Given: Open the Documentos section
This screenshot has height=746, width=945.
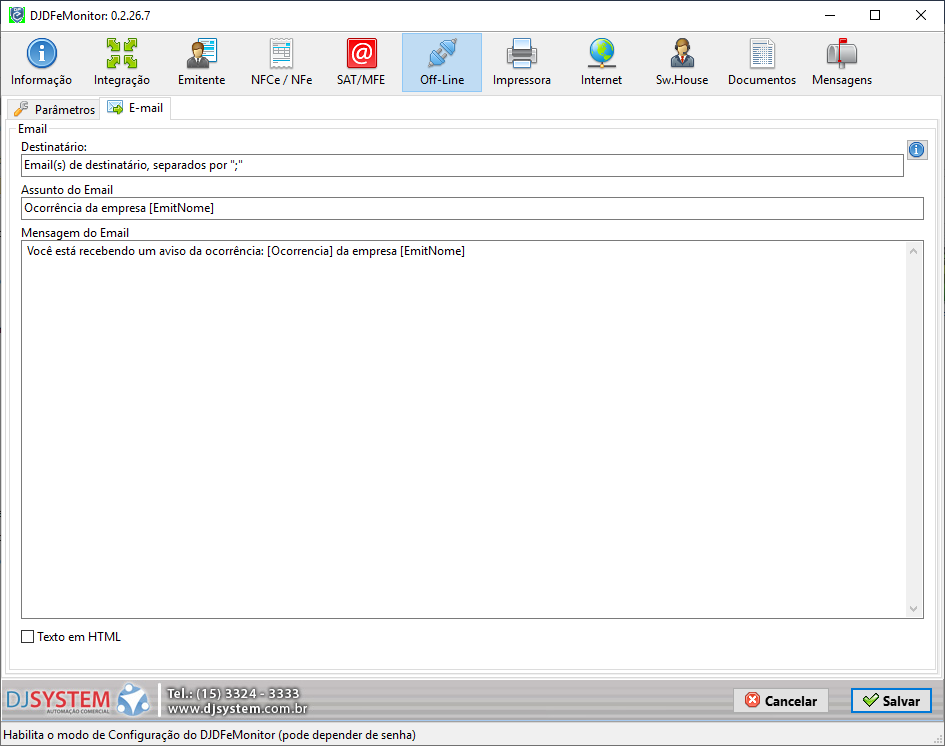Looking at the screenshot, I should [762, 62].
